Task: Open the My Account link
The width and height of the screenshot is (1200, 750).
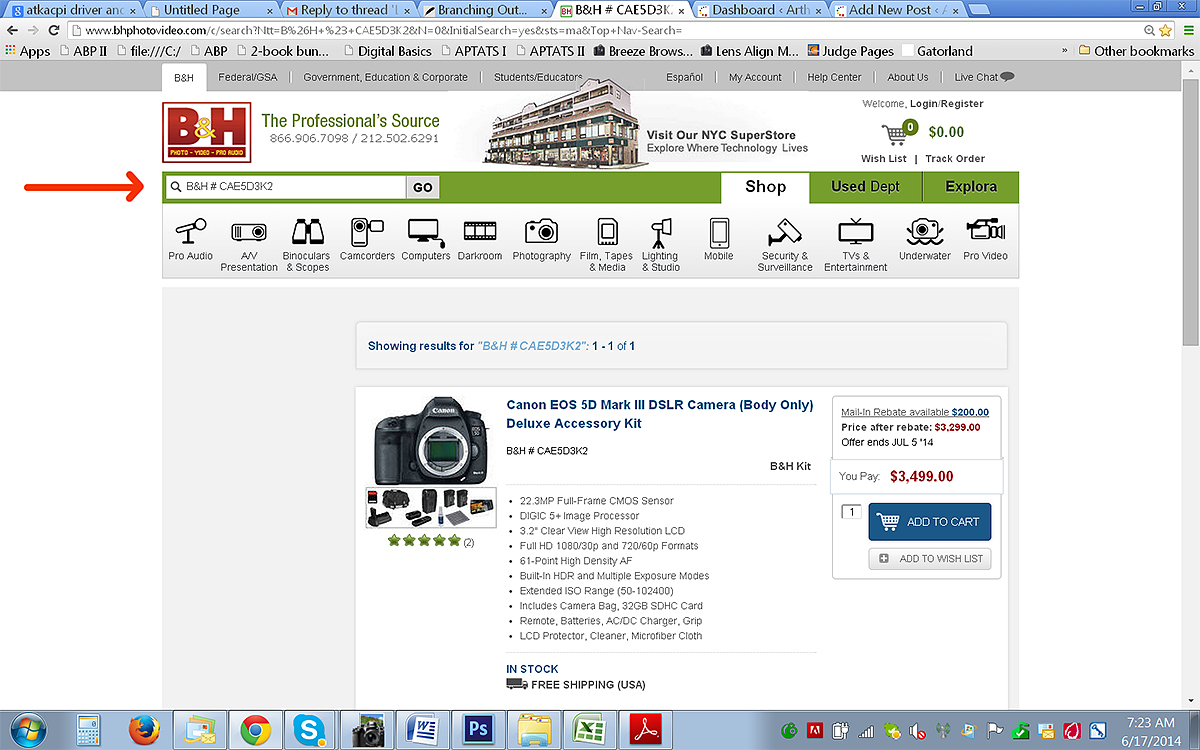Action: pos(755,77)
